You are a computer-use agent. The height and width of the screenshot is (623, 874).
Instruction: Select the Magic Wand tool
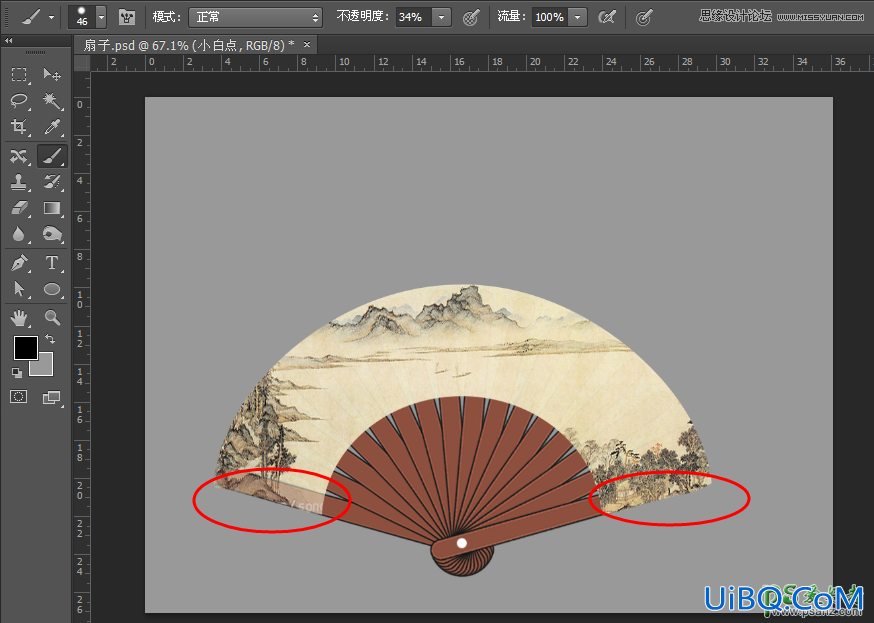52,101
